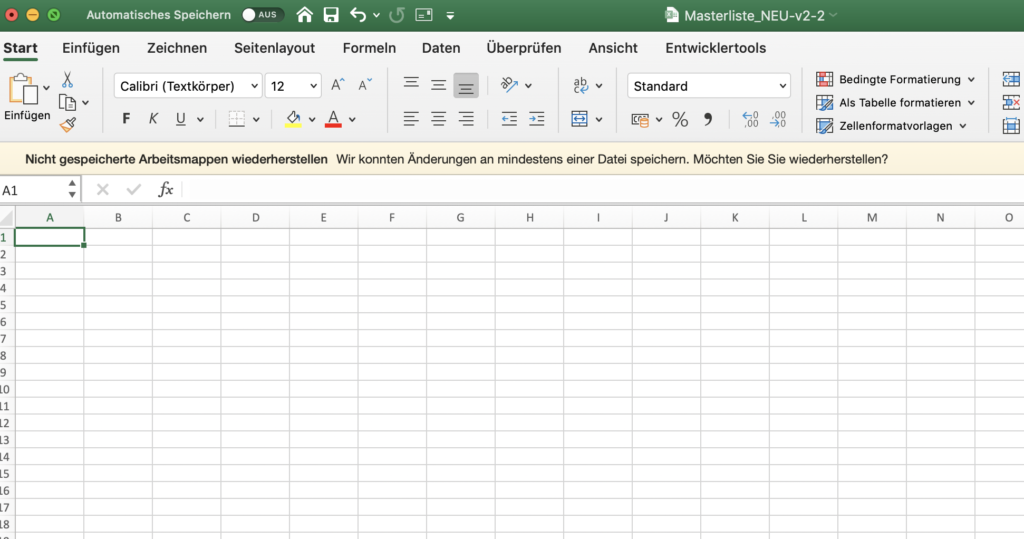Select middle vertical alignment
The width and height of the screenshot is (1024, 539).
[x=438, y=85]
